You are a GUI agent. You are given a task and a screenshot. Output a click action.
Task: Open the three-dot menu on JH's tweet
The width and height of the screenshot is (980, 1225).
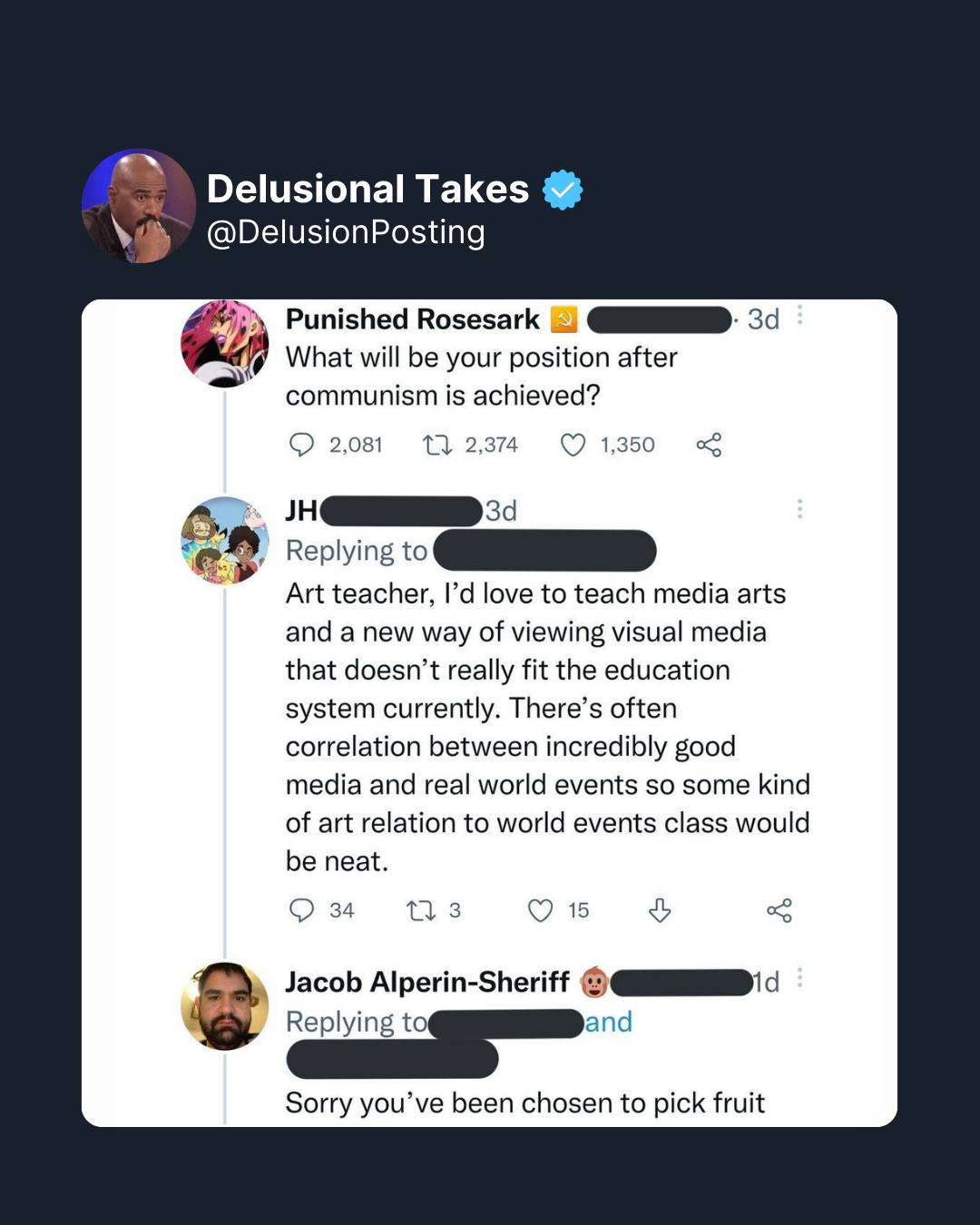[799, 509]
